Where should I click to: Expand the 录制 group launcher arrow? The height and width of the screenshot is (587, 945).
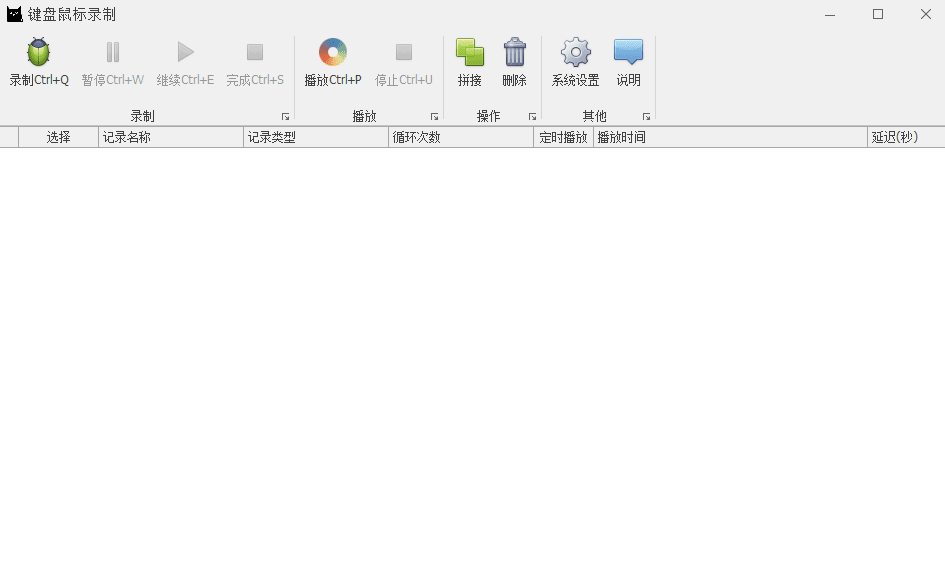tap(285, 117)
